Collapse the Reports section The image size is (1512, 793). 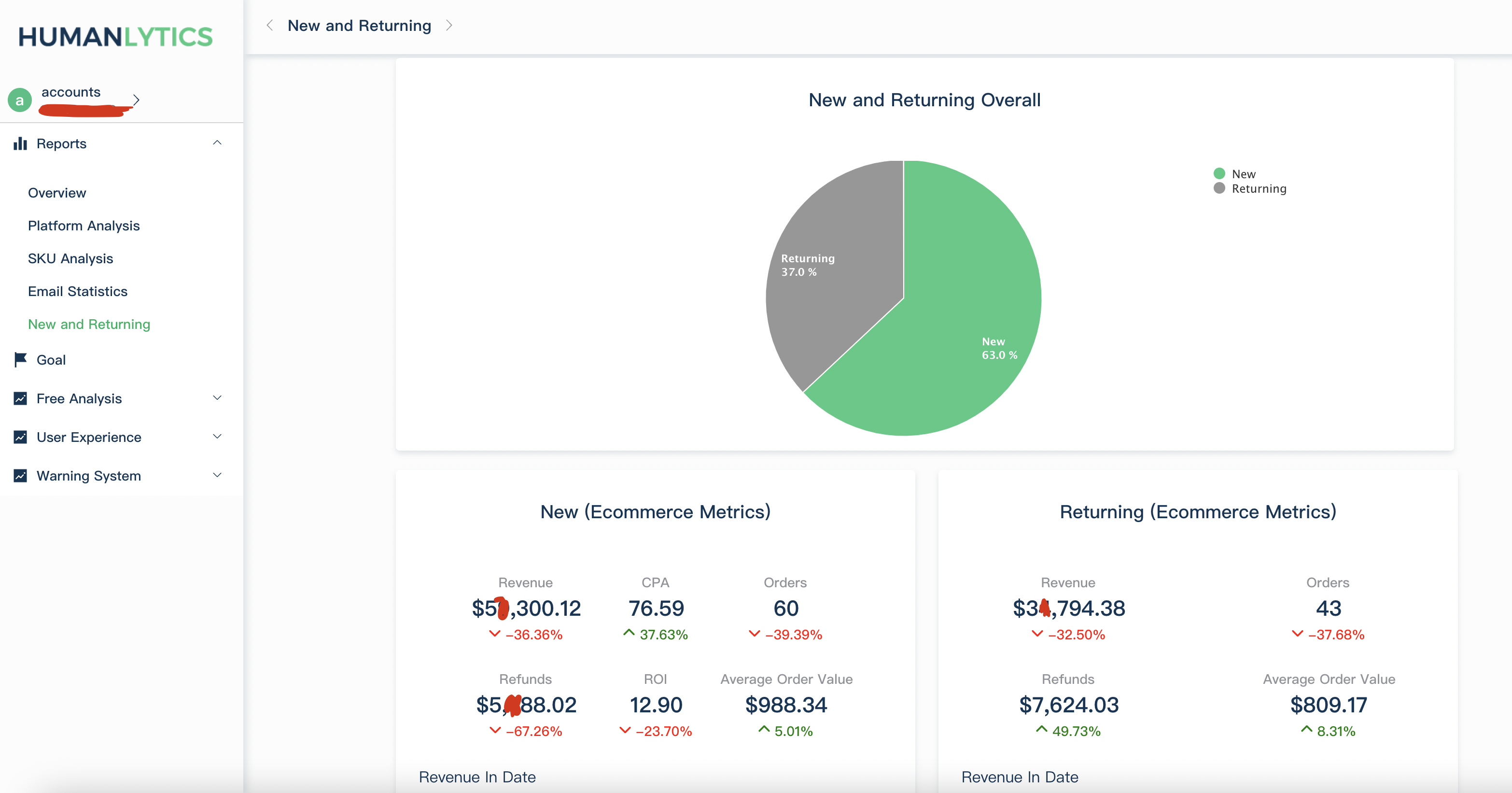(217, 142)
